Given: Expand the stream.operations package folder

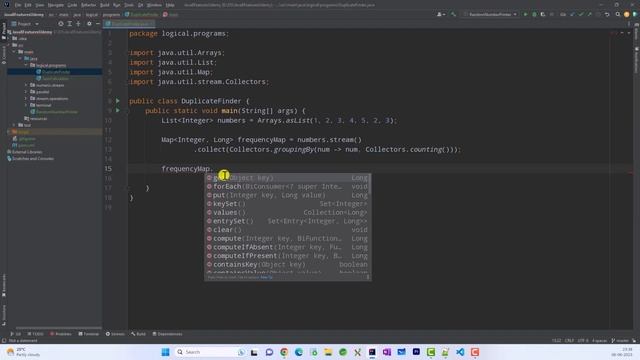Looking at the screenshot, I should point(26,98).
